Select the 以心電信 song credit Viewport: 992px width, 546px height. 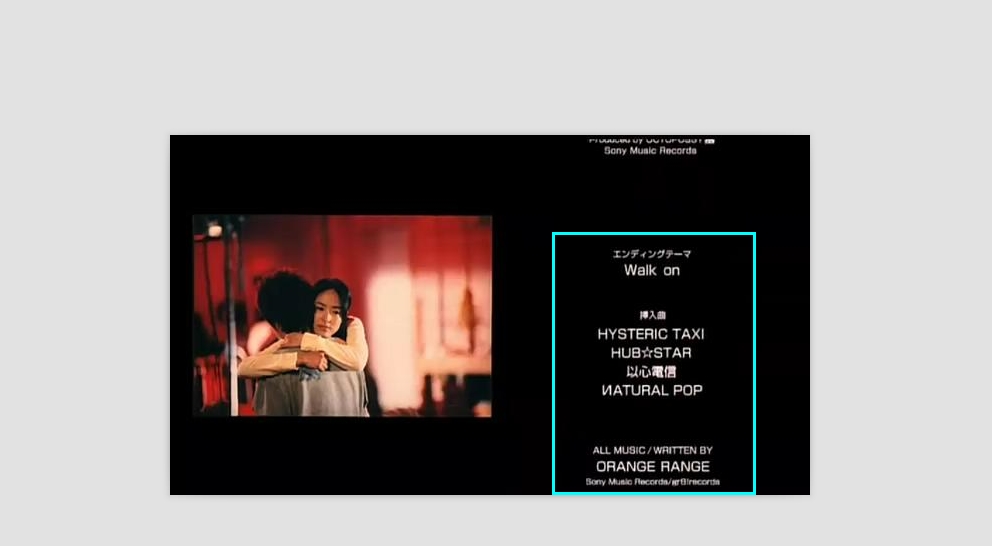[651, 372]
